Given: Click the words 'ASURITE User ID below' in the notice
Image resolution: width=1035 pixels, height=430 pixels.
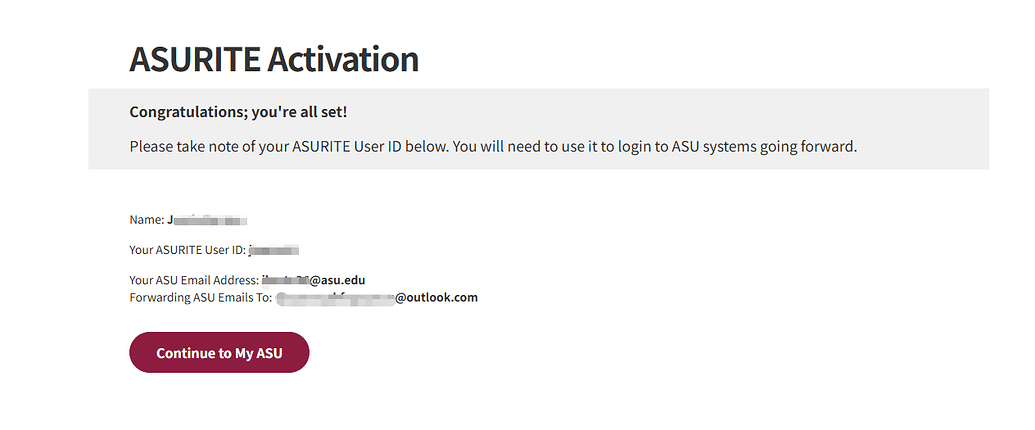Looking at the screenshot, I should tap(370, 147).
